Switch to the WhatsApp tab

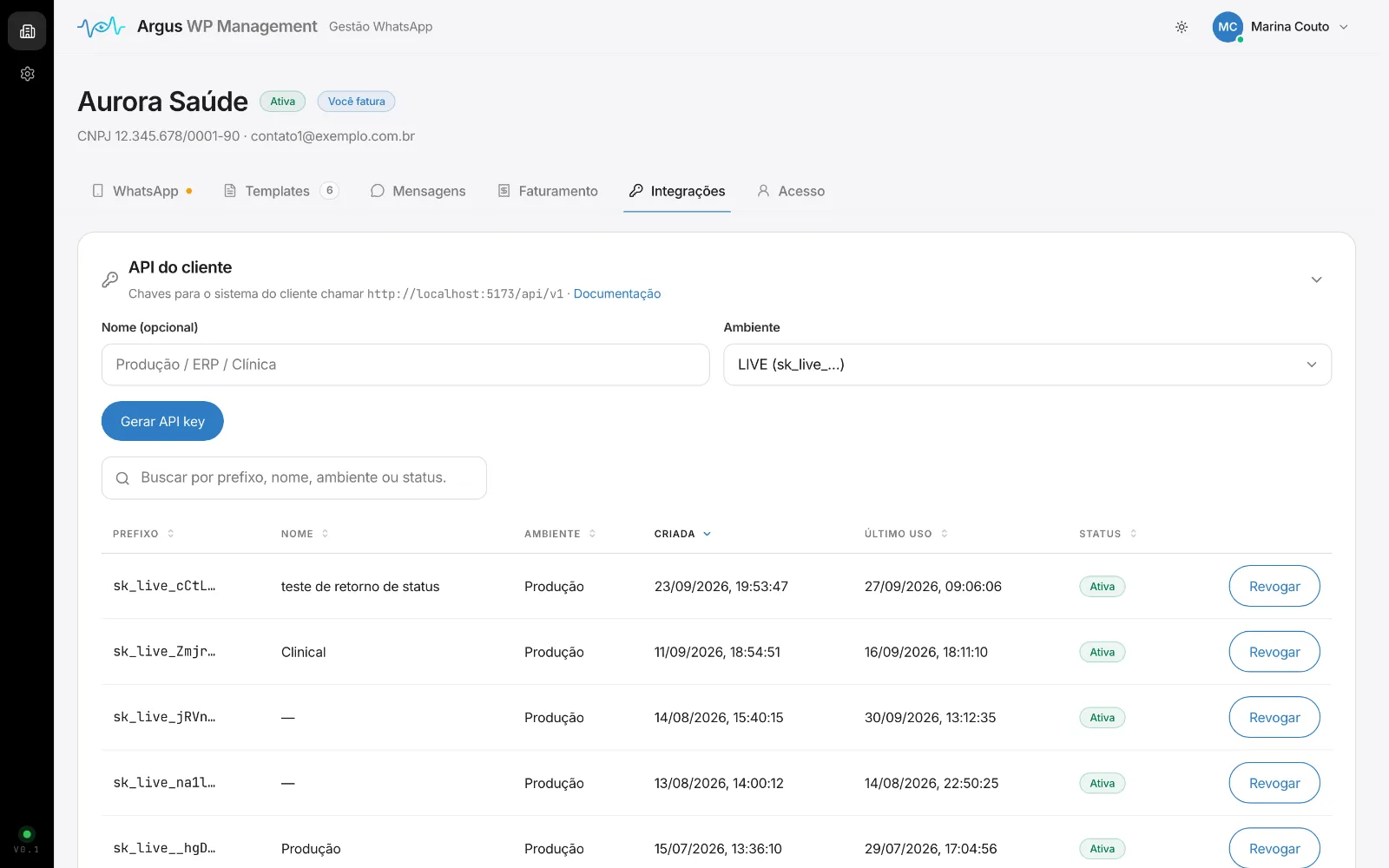tap(142, 191)
